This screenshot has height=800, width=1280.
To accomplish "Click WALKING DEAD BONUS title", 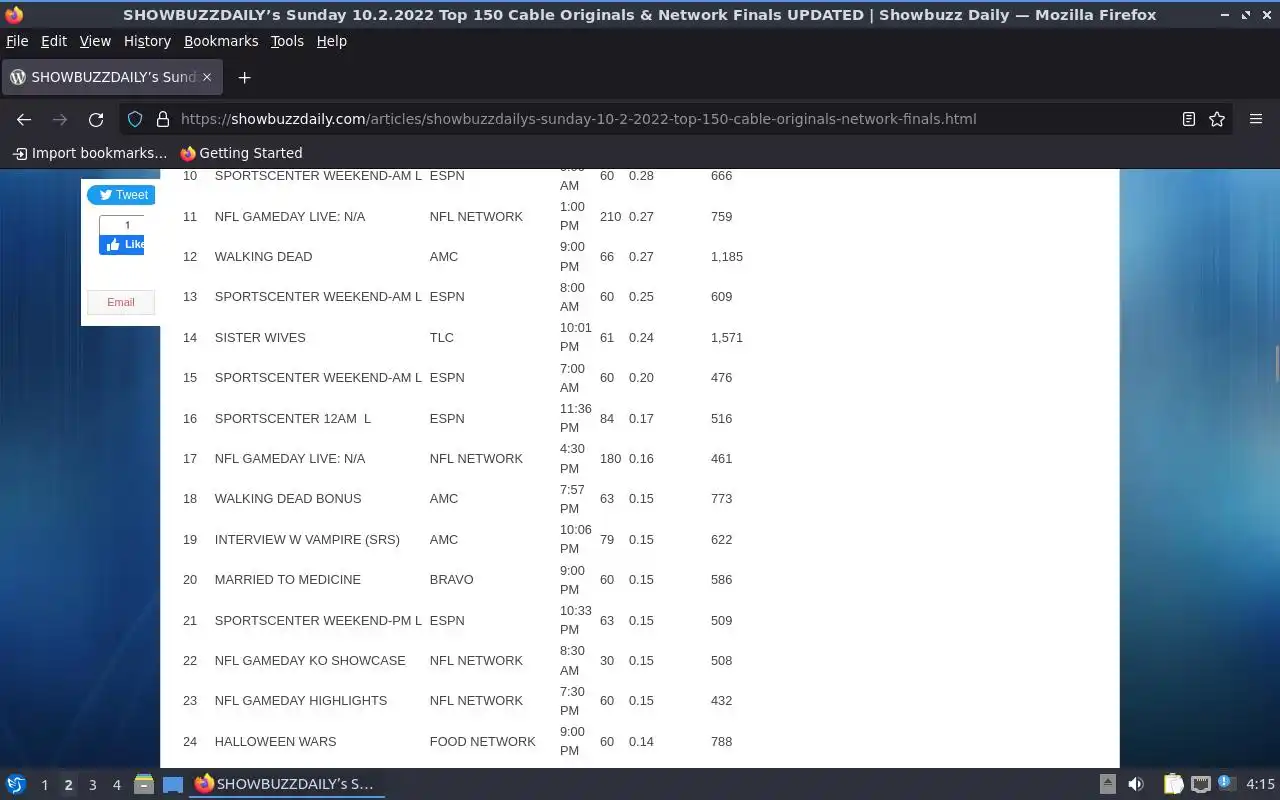I will pos(288,499).
